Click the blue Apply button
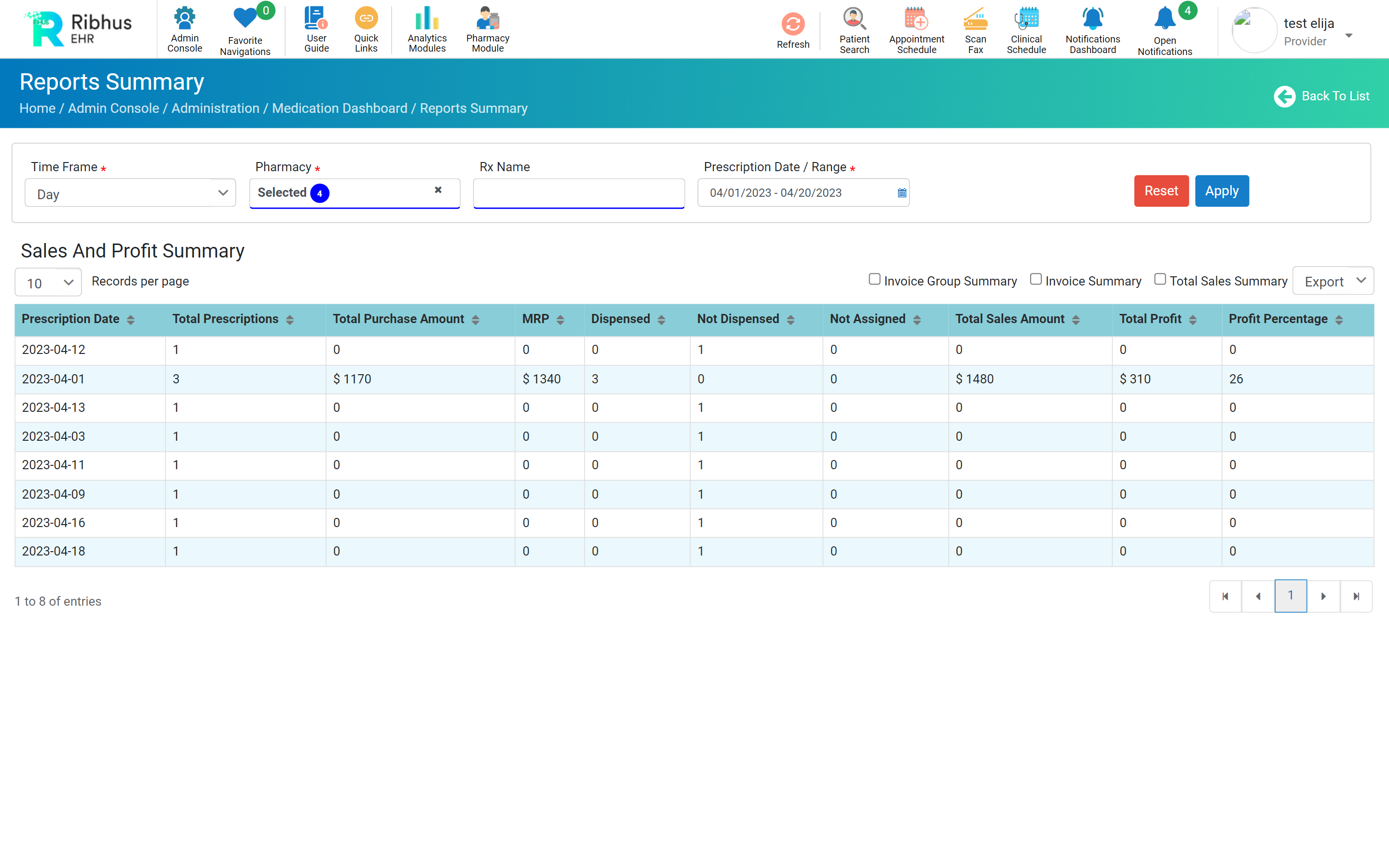This screenshot has height=868, width=1389. pos(1221,191)
